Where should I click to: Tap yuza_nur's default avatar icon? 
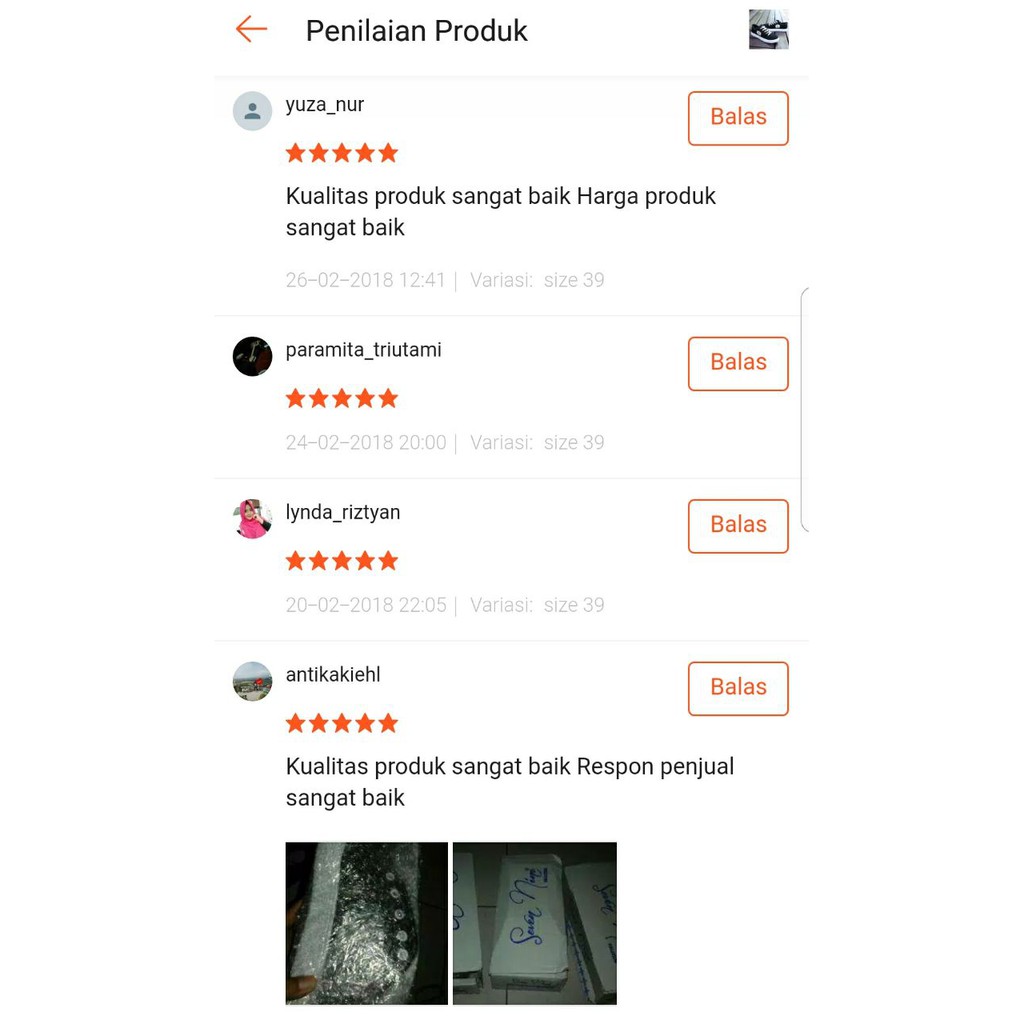(x=252, y=111)
